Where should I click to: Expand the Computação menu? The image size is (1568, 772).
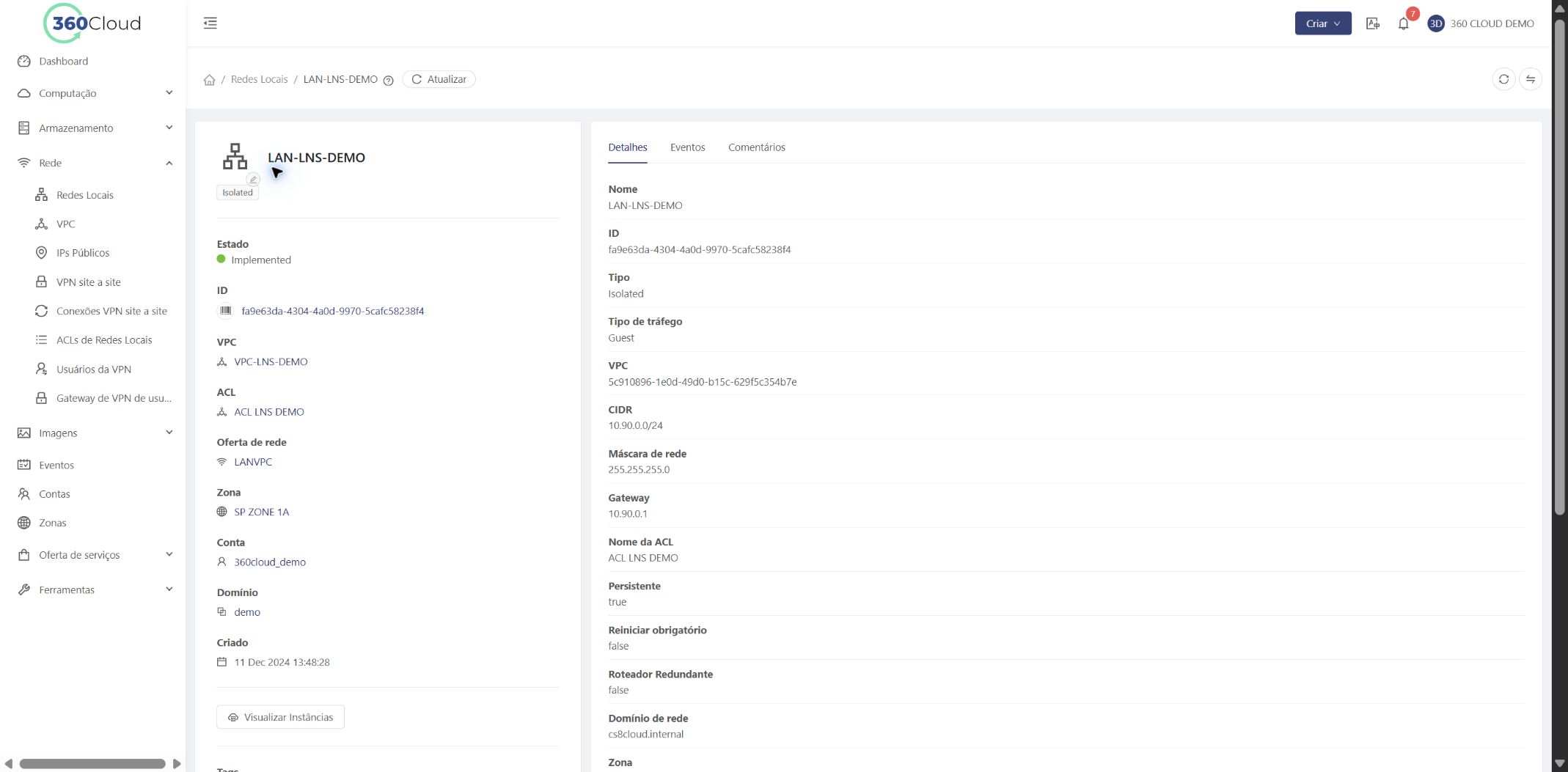[x=95, y=93]
